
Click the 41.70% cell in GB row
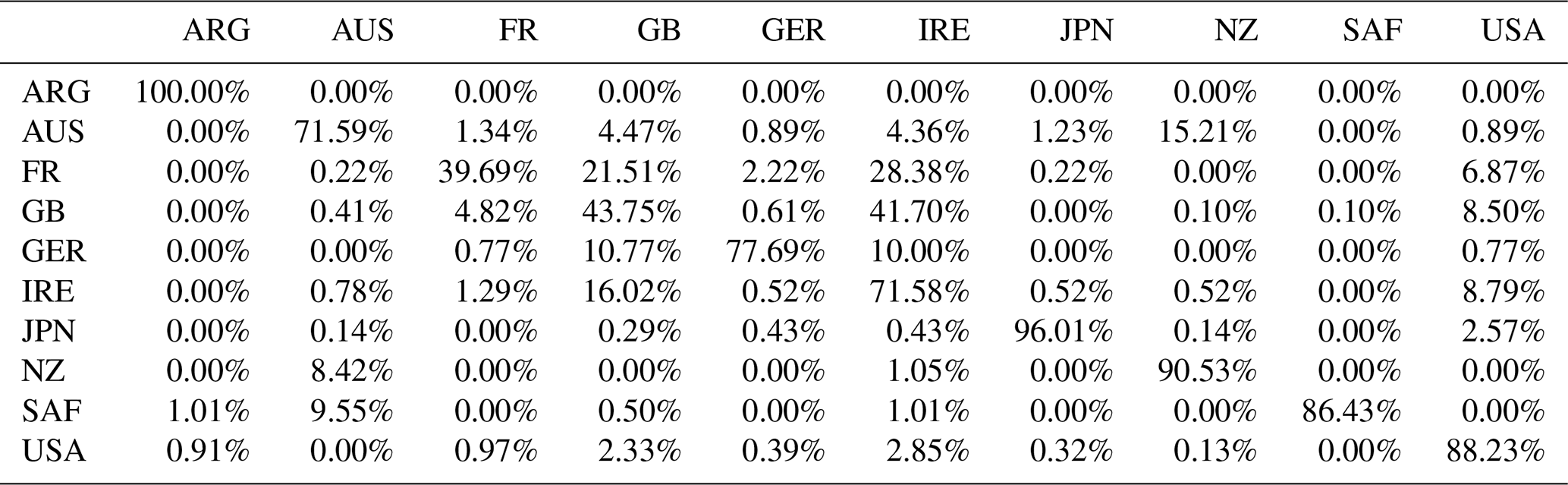coord(919,213)
